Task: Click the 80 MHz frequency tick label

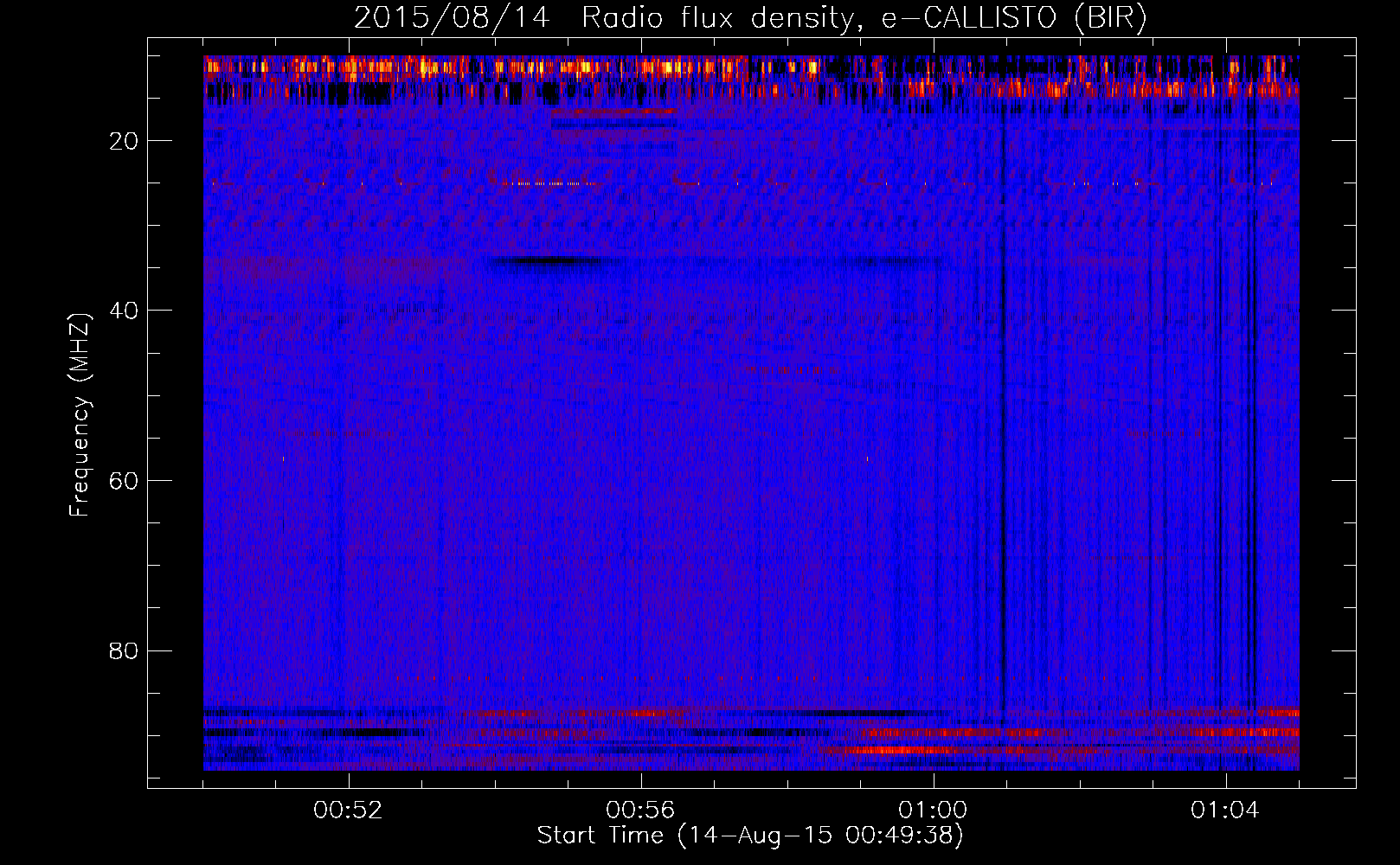Action: 124,650
